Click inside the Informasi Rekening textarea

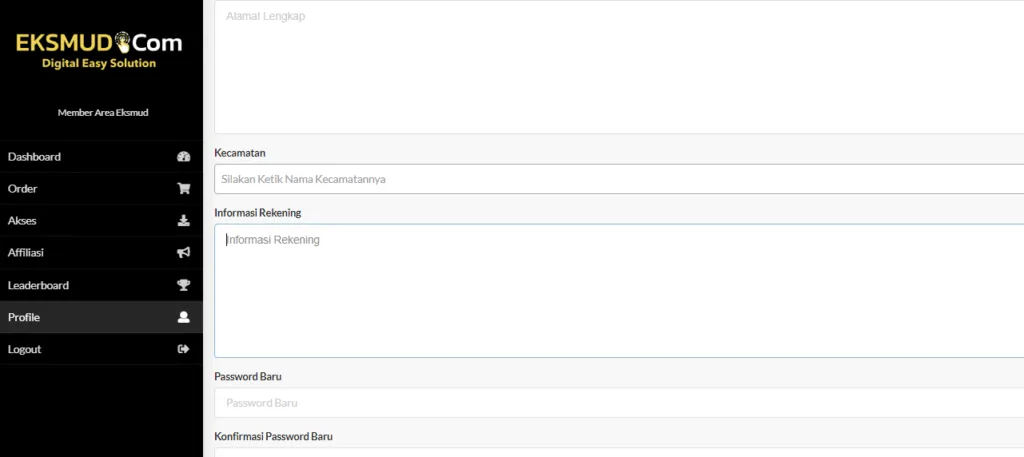pos(618,290)
